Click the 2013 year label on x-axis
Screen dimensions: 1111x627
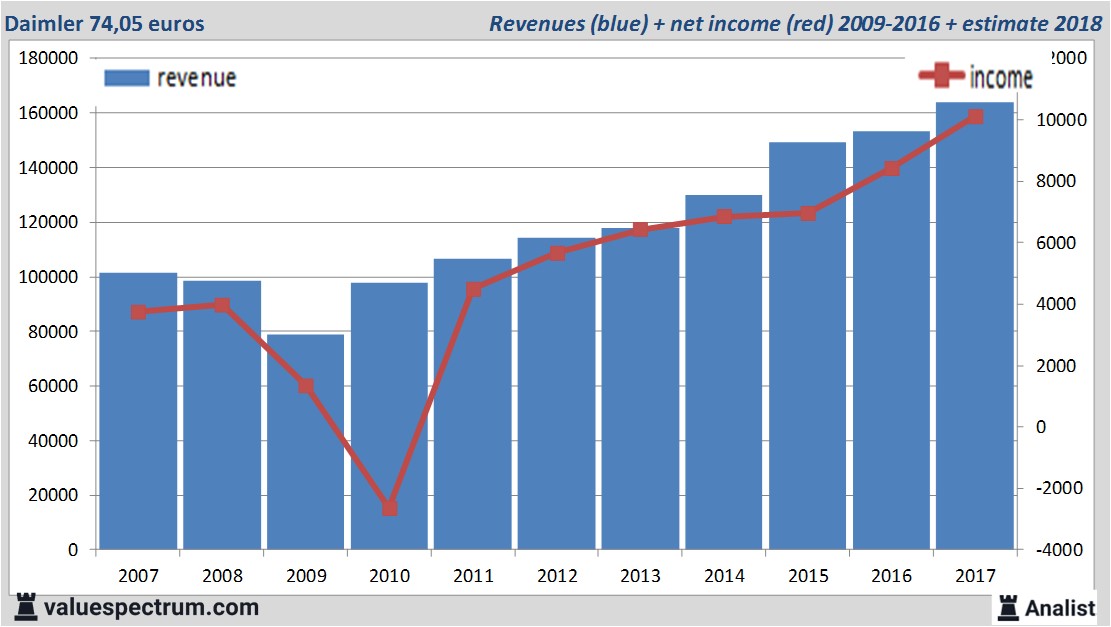tap(640, 575)
